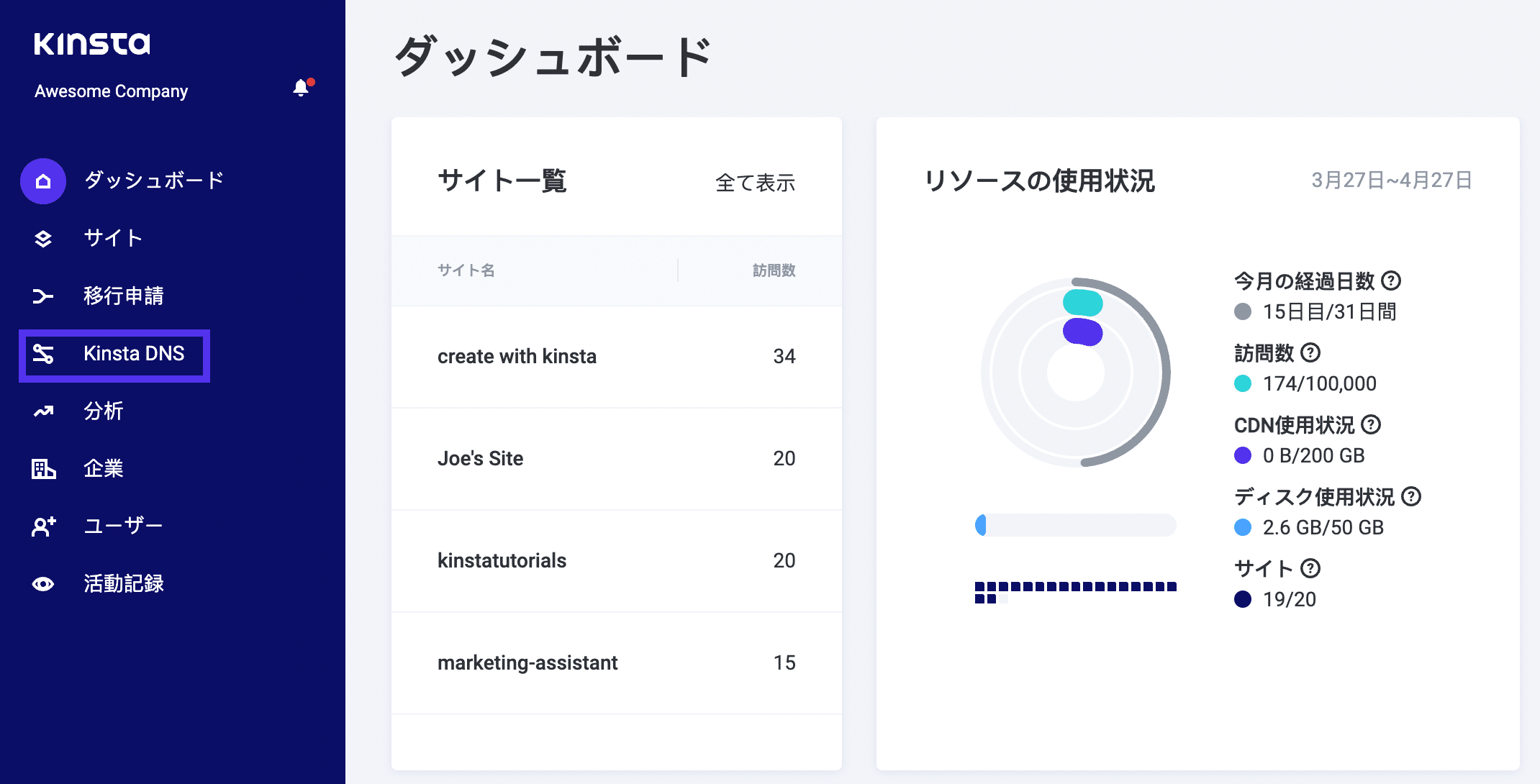Click the disk usage progress bar

click(x=1075, y=526)
